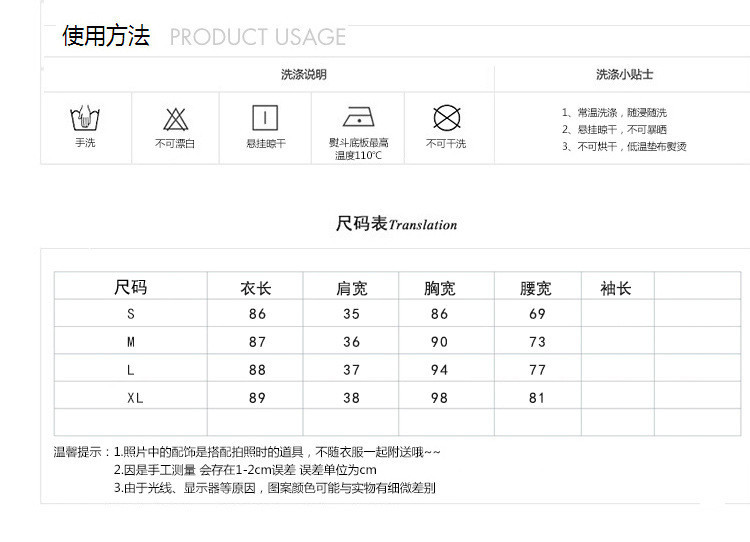Click 胸宽 value 98 in XL row
The width and height of the screenshot is (750, 542).
tap(440, 398)
